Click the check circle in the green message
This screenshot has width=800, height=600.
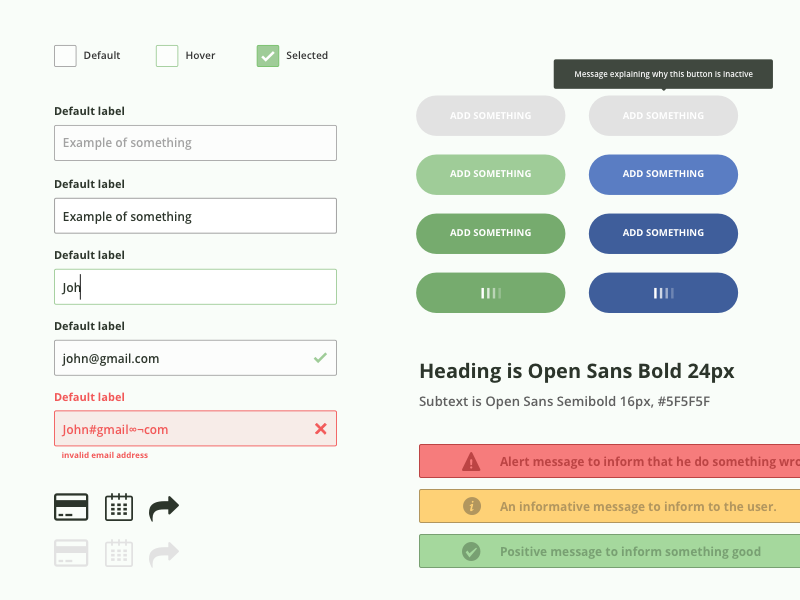pos(471,551)
